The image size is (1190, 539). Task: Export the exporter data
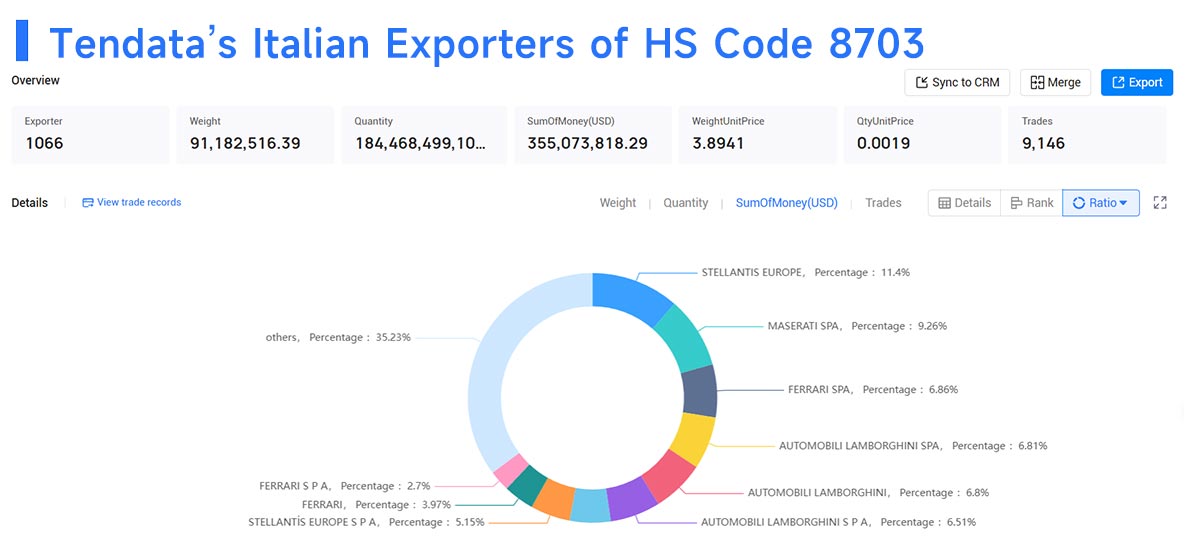[1137, 83]
